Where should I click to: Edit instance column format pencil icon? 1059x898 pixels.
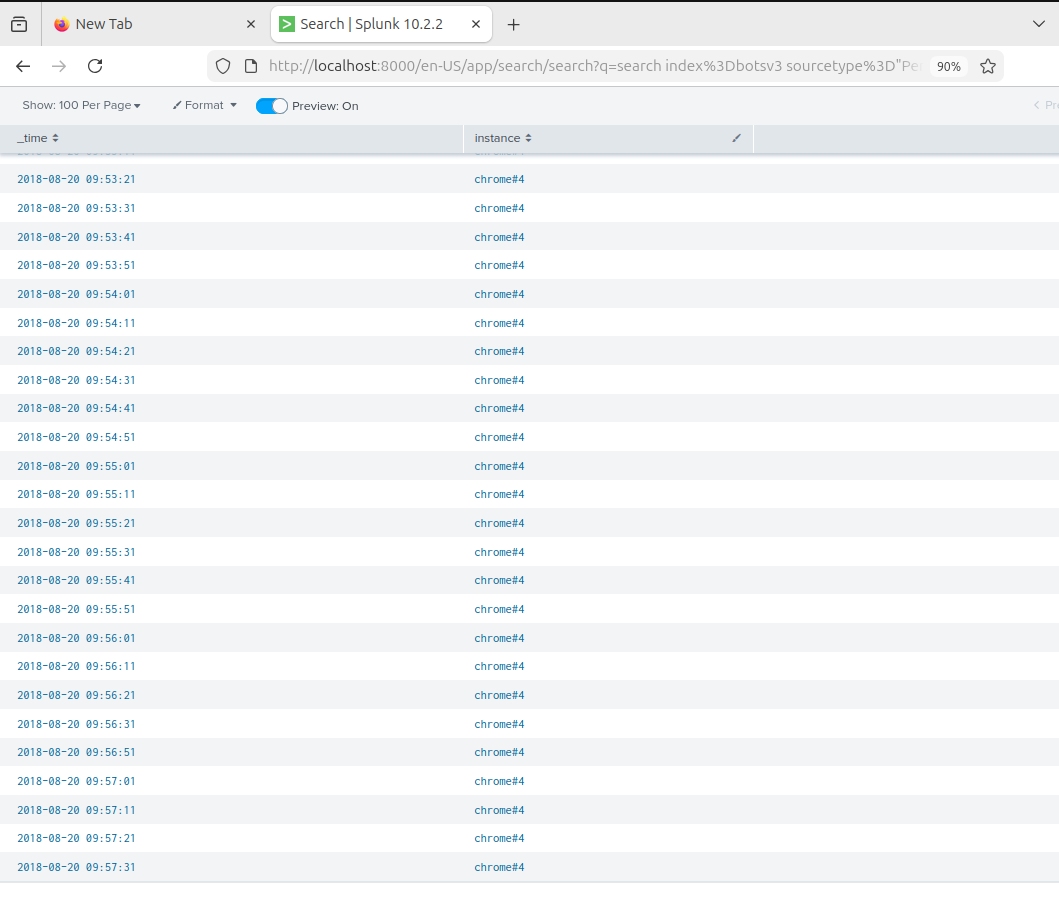(736, 138)
